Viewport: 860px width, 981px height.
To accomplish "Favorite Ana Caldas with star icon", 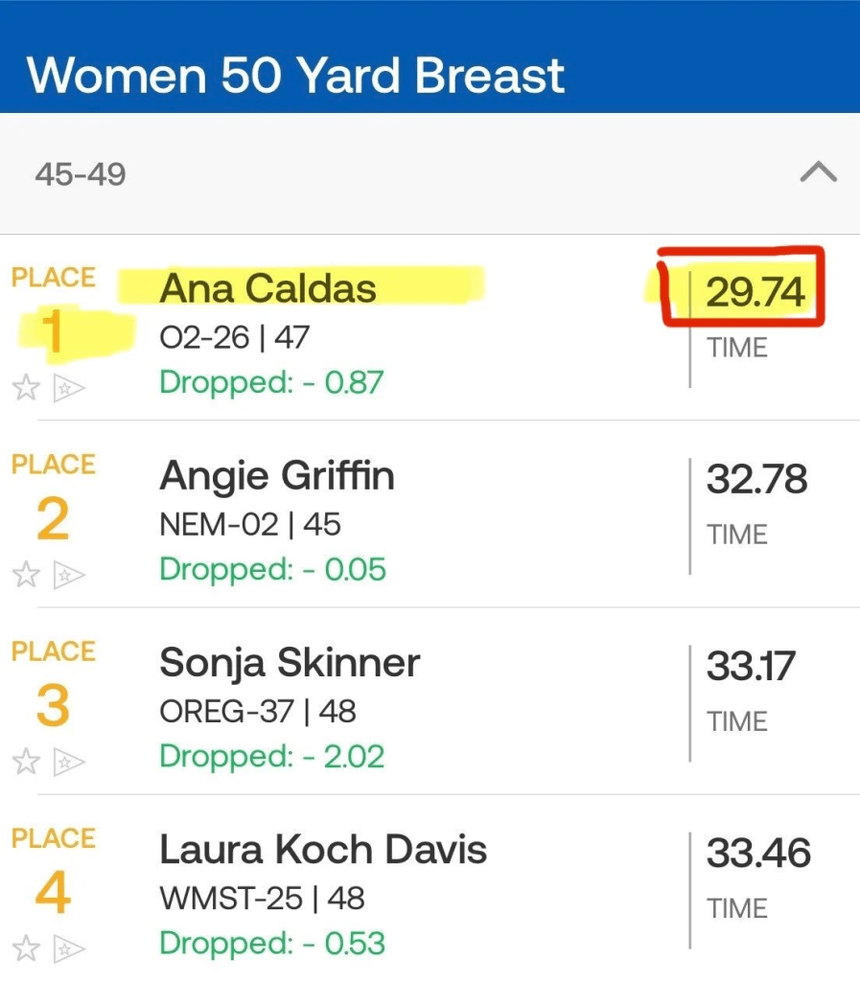I will pyautogui.click(x=26, y=387).
